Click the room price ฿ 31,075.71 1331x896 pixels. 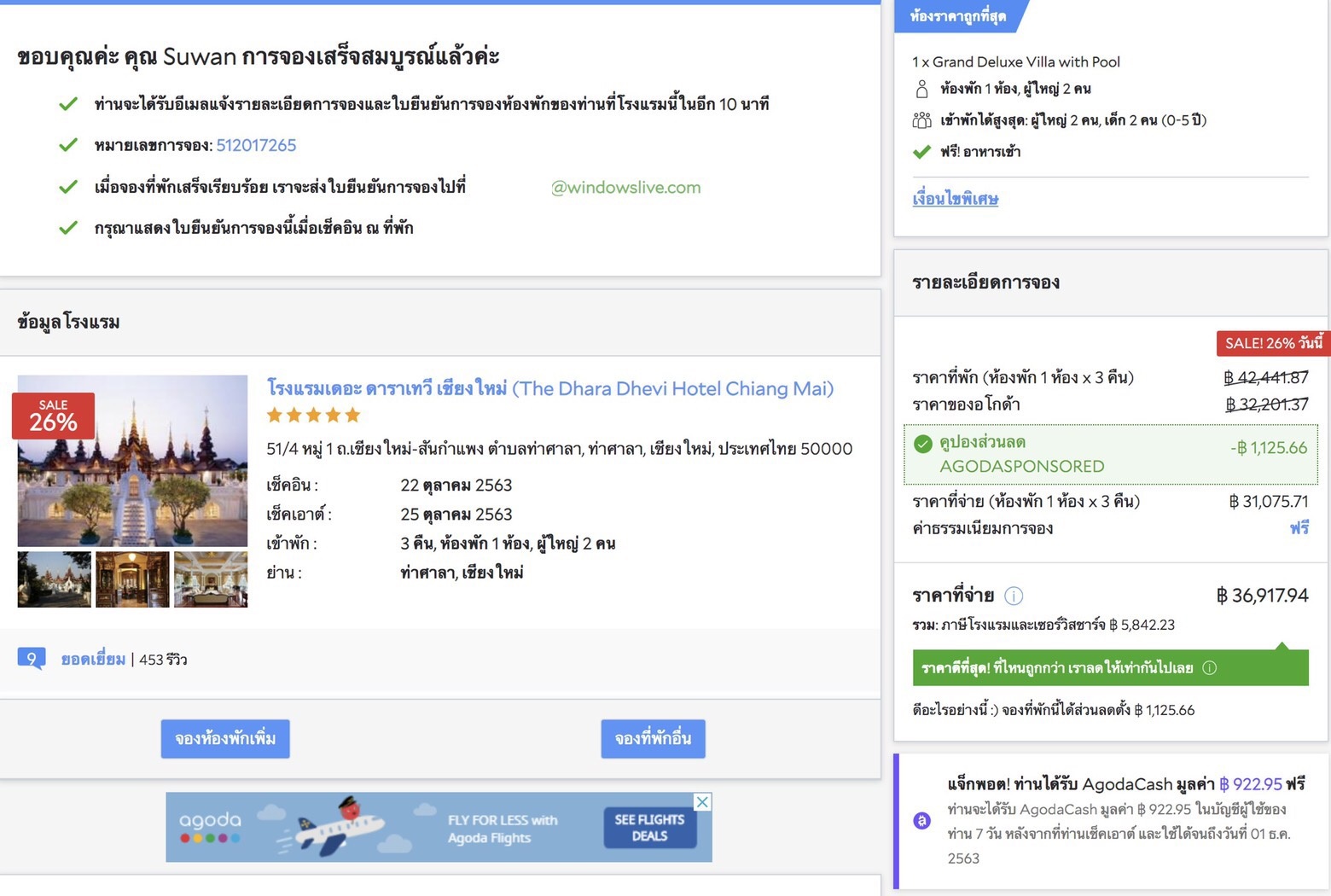(1268, 502)
